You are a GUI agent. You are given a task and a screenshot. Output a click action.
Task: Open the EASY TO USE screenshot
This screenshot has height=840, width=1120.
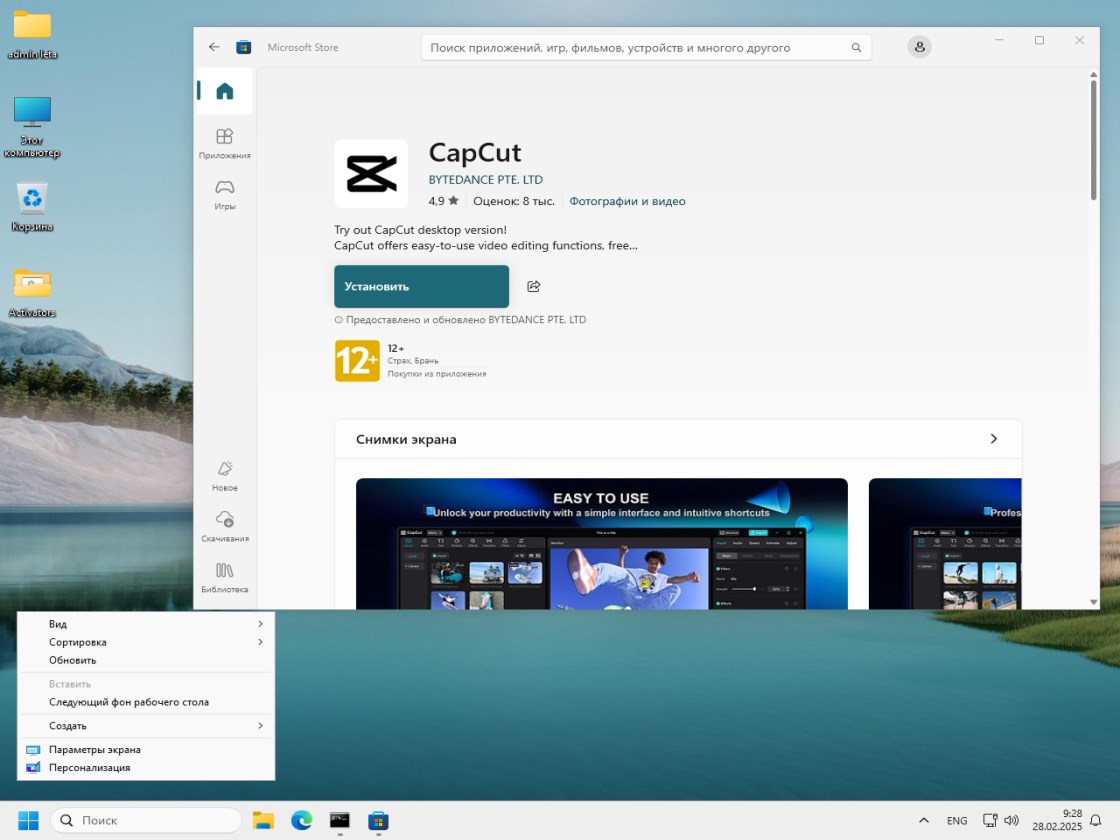click(601, 544)
